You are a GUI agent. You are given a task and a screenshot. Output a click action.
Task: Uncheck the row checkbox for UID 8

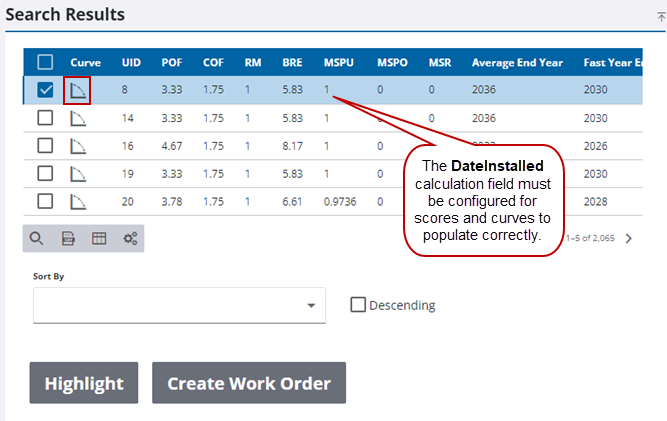point(45,90)
